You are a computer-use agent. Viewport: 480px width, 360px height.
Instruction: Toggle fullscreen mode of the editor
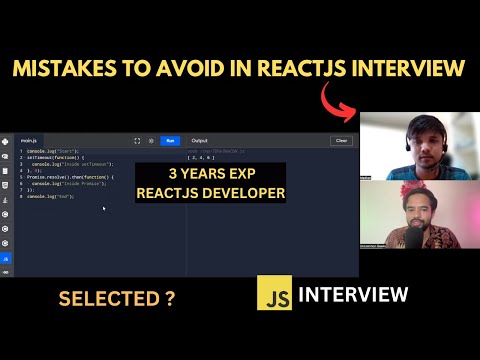(137, 141)
